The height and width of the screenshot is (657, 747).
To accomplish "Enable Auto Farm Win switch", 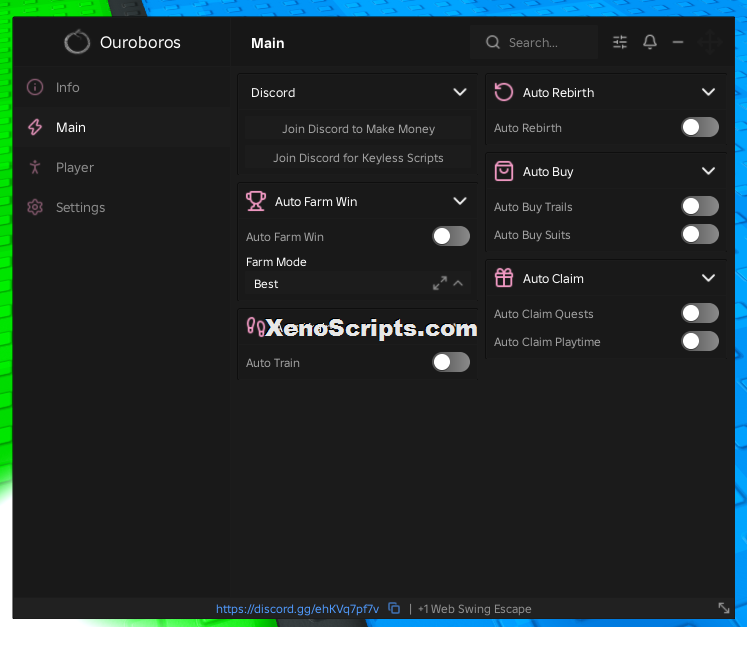I will coord(451,236).
